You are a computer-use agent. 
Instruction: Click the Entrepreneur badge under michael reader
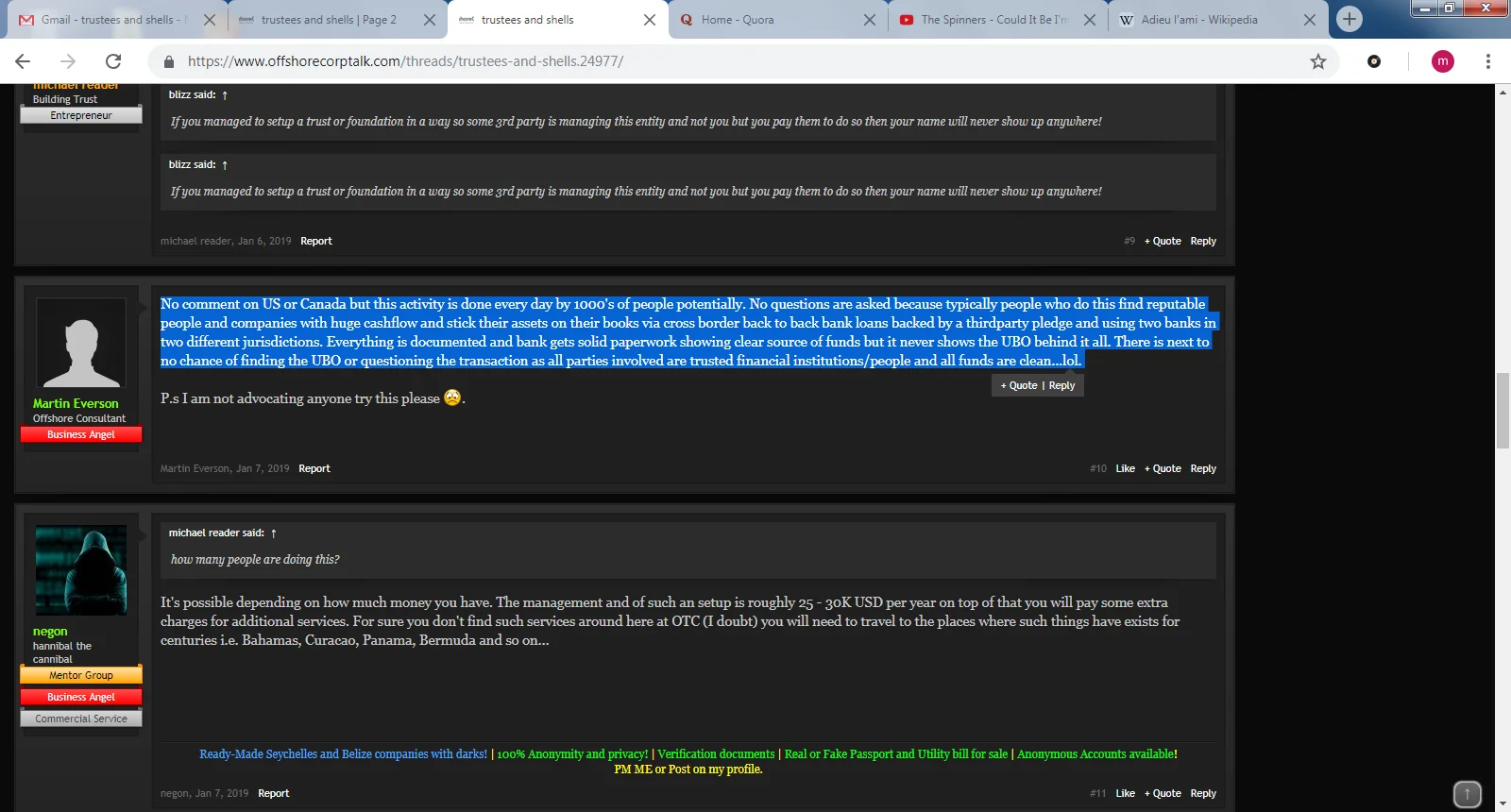tap(81, 115)
